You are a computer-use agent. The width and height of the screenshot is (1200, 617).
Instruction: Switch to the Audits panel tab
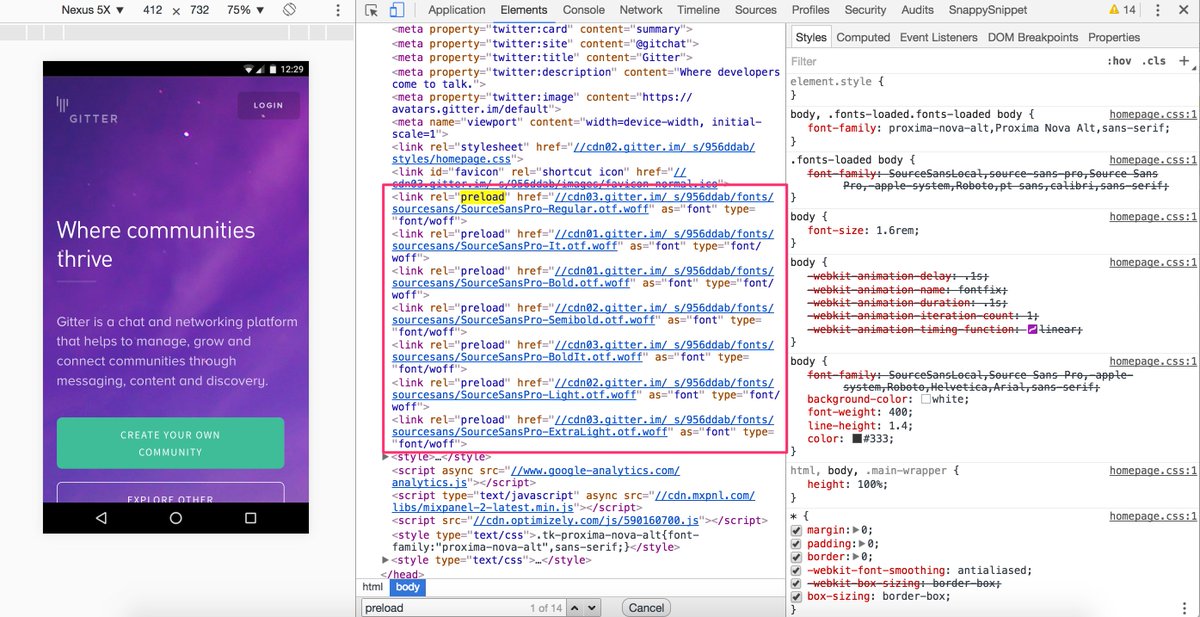pos(918,10)
